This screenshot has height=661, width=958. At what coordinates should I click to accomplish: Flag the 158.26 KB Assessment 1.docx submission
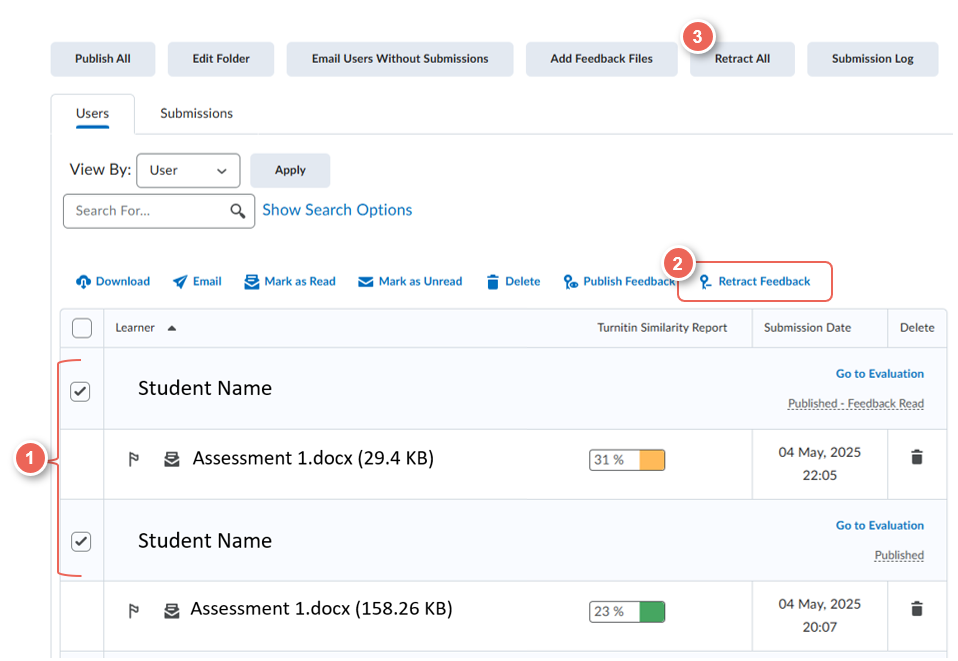tap(134, 611)
